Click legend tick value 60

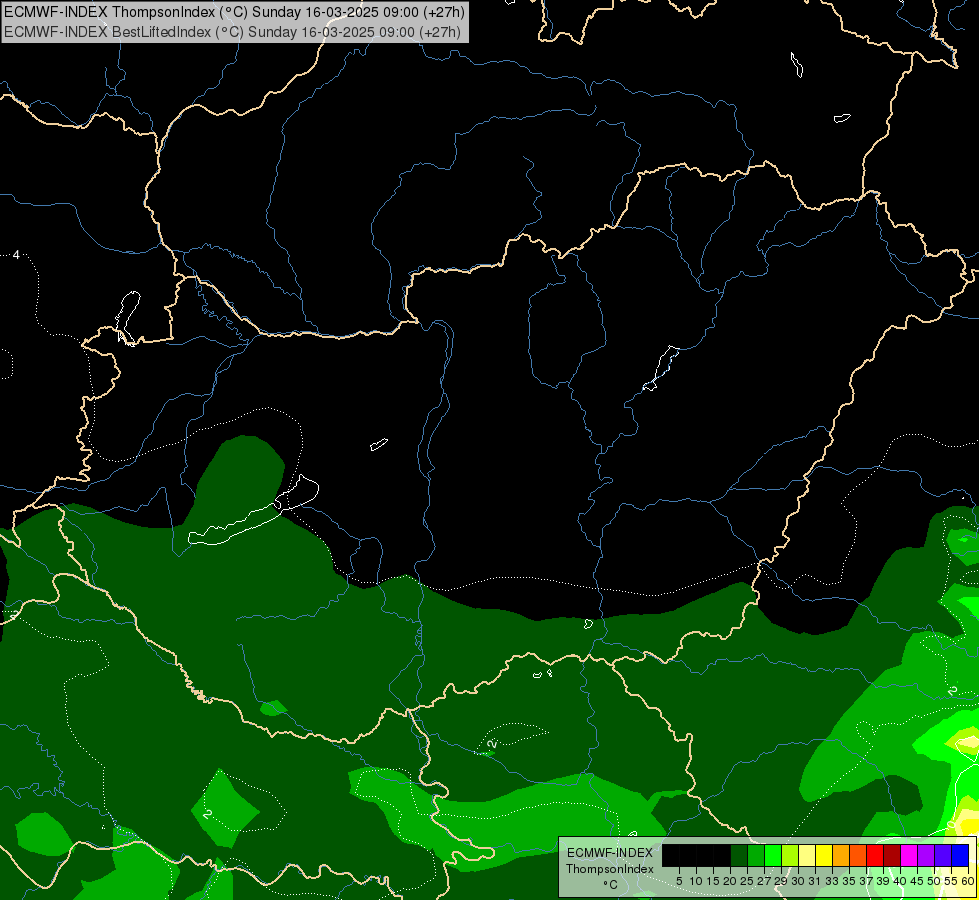tap(968, 881)
